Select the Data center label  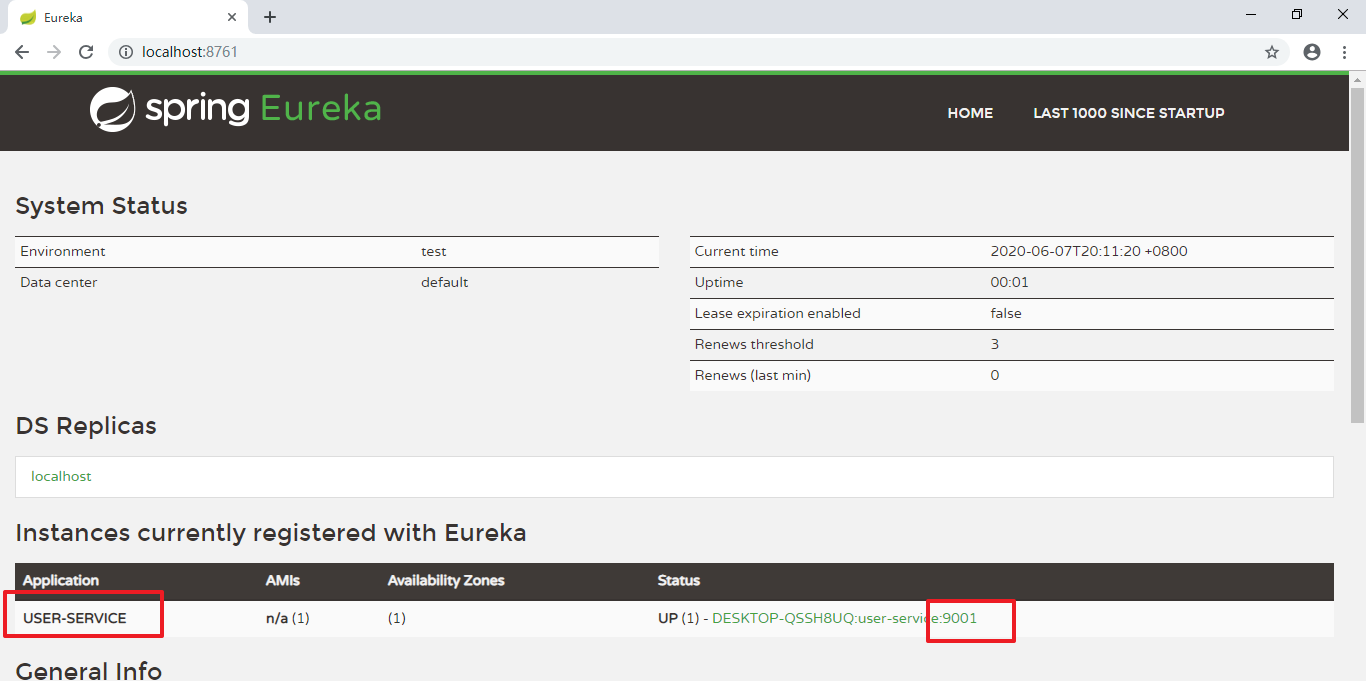tap(59, 282)
